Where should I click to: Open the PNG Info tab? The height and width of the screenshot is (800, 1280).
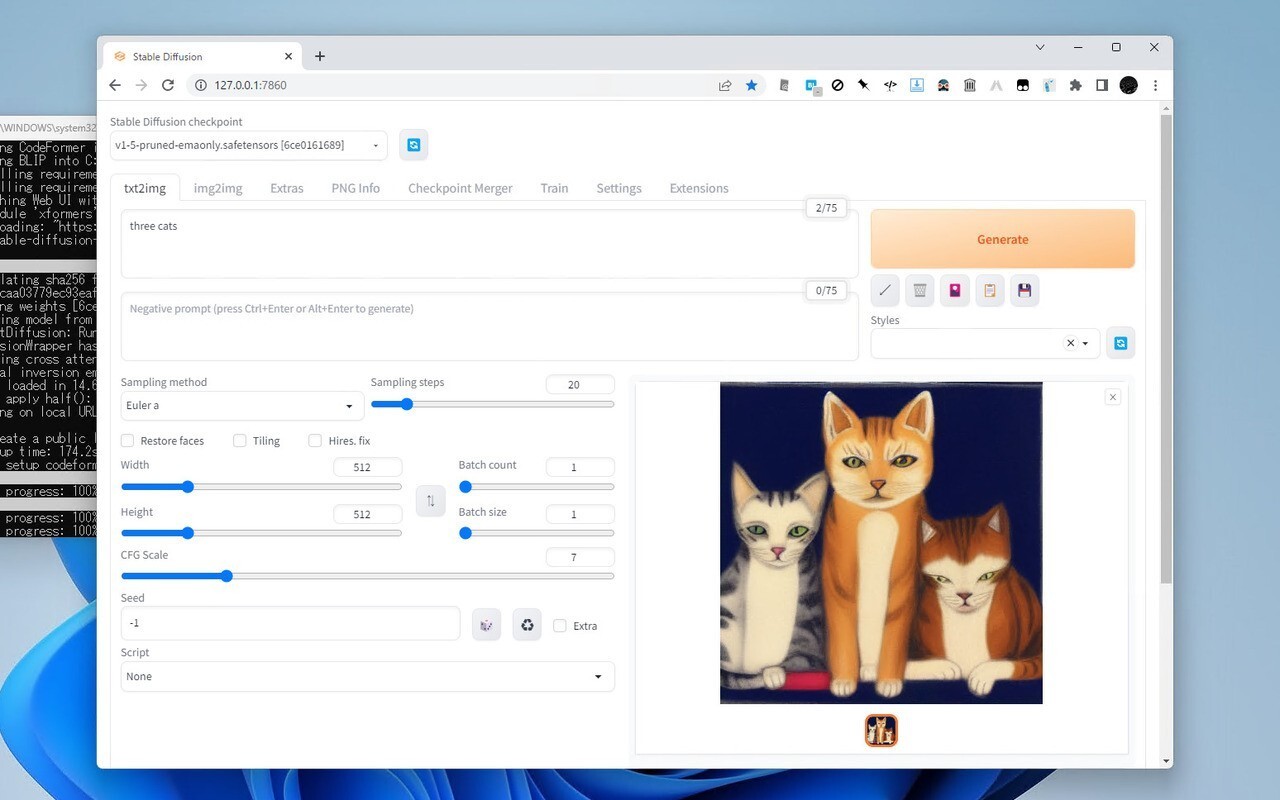click(x=355, y=187)
